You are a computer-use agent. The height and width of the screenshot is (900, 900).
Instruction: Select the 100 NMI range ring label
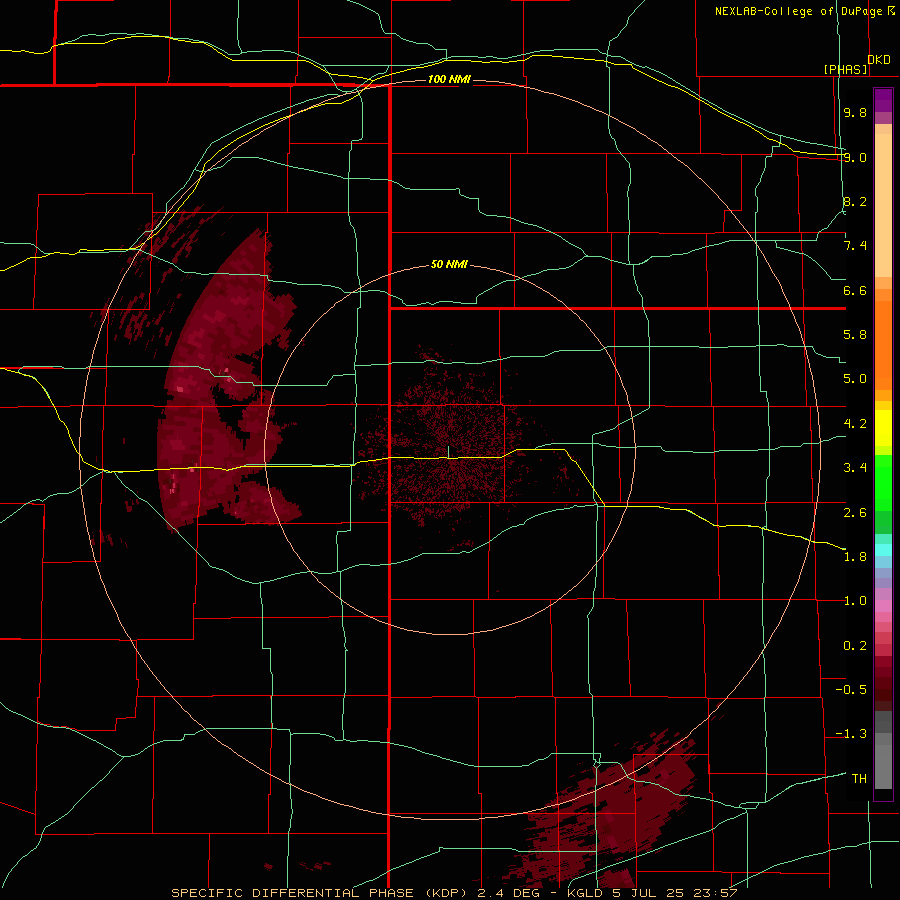pos(449,79)
